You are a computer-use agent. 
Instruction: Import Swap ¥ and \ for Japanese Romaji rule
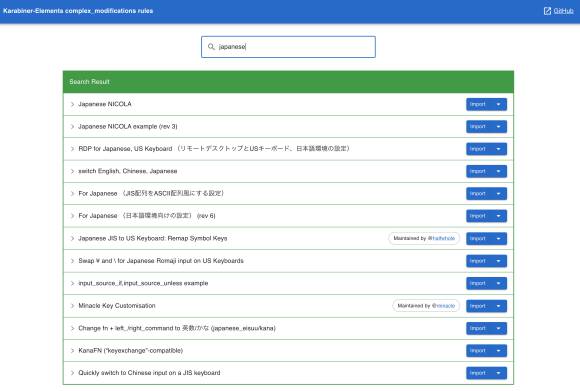click(x=478, y=261)
